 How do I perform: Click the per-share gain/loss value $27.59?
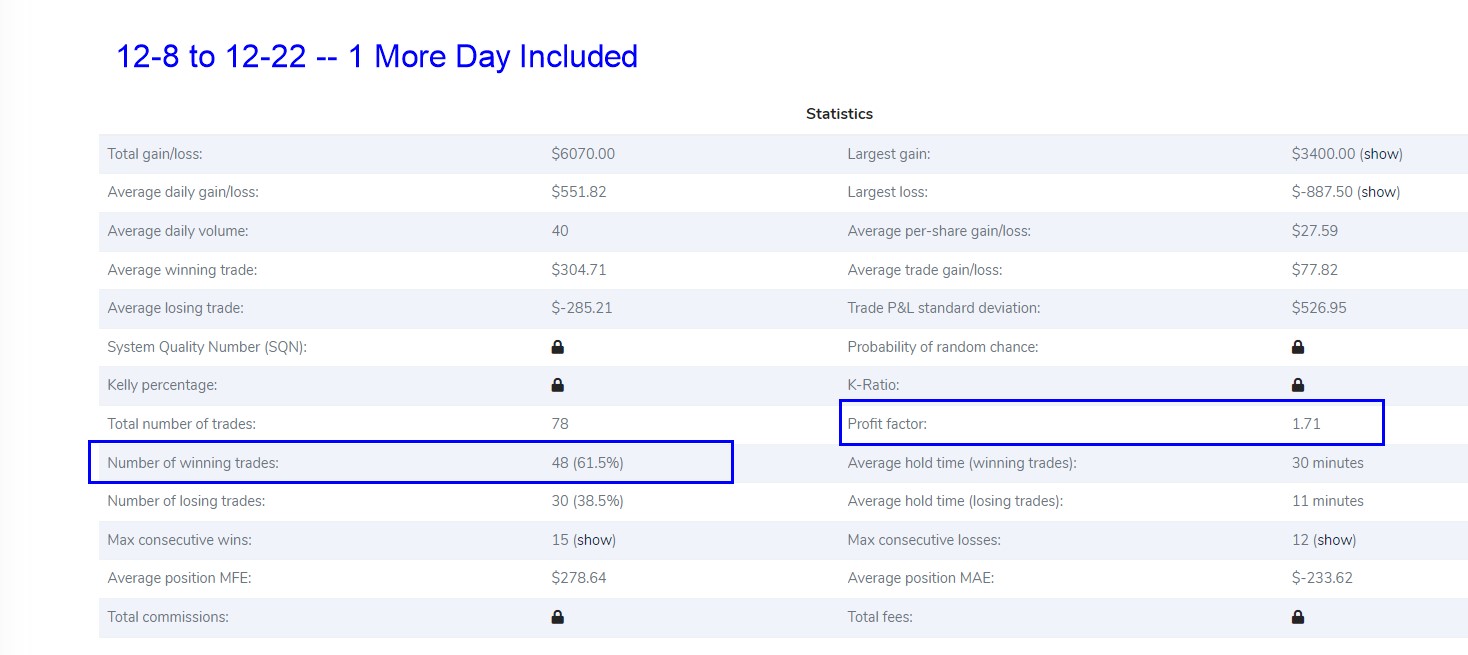pyautogui.click(x=1315, y=231)
